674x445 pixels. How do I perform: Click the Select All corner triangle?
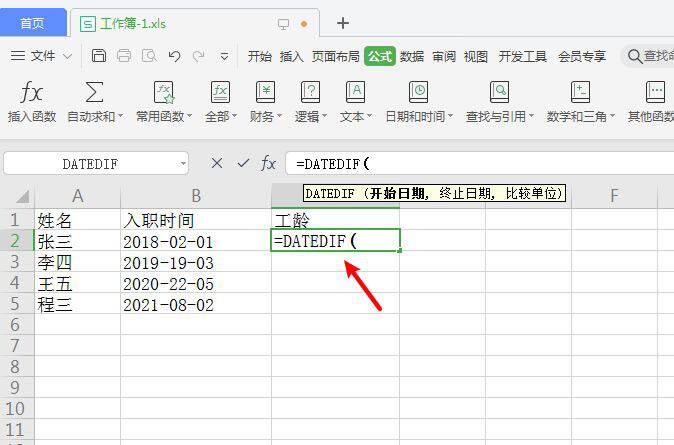click(22, 196)
